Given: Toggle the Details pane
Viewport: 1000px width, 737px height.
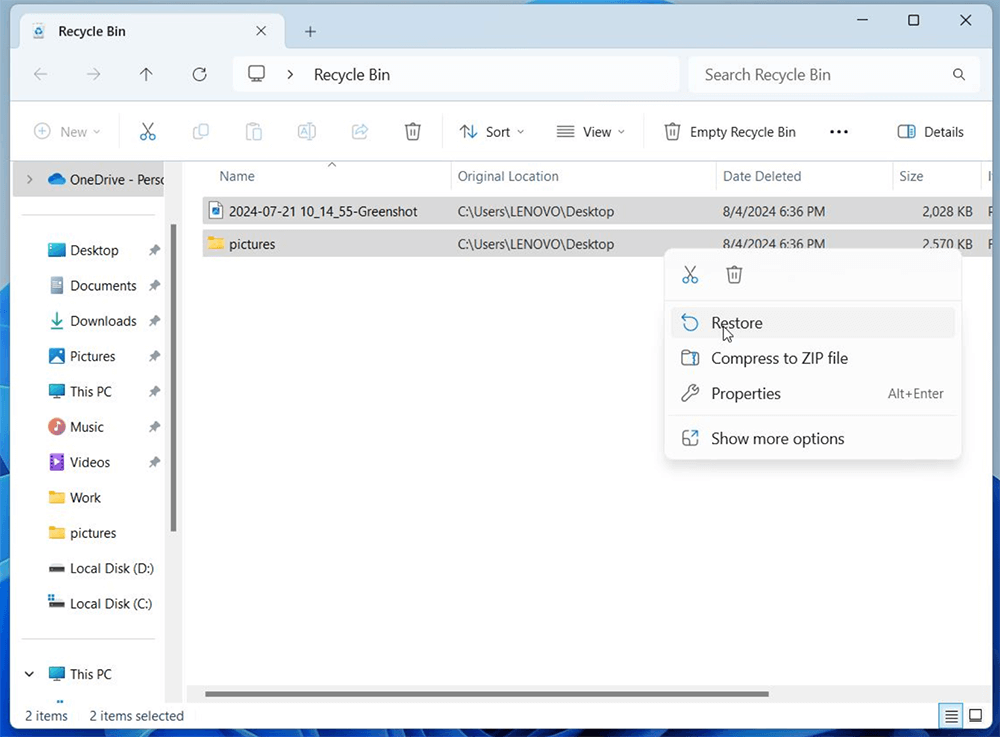Looking at the screenshot, I should click(930, 131).
